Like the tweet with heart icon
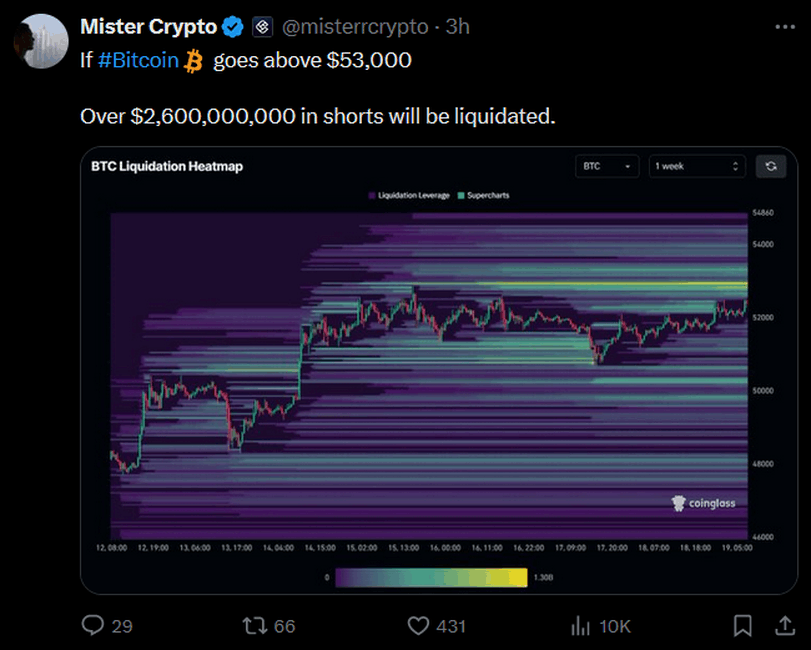Viewport: 811px width, 650px height. (x=419, y=626)
